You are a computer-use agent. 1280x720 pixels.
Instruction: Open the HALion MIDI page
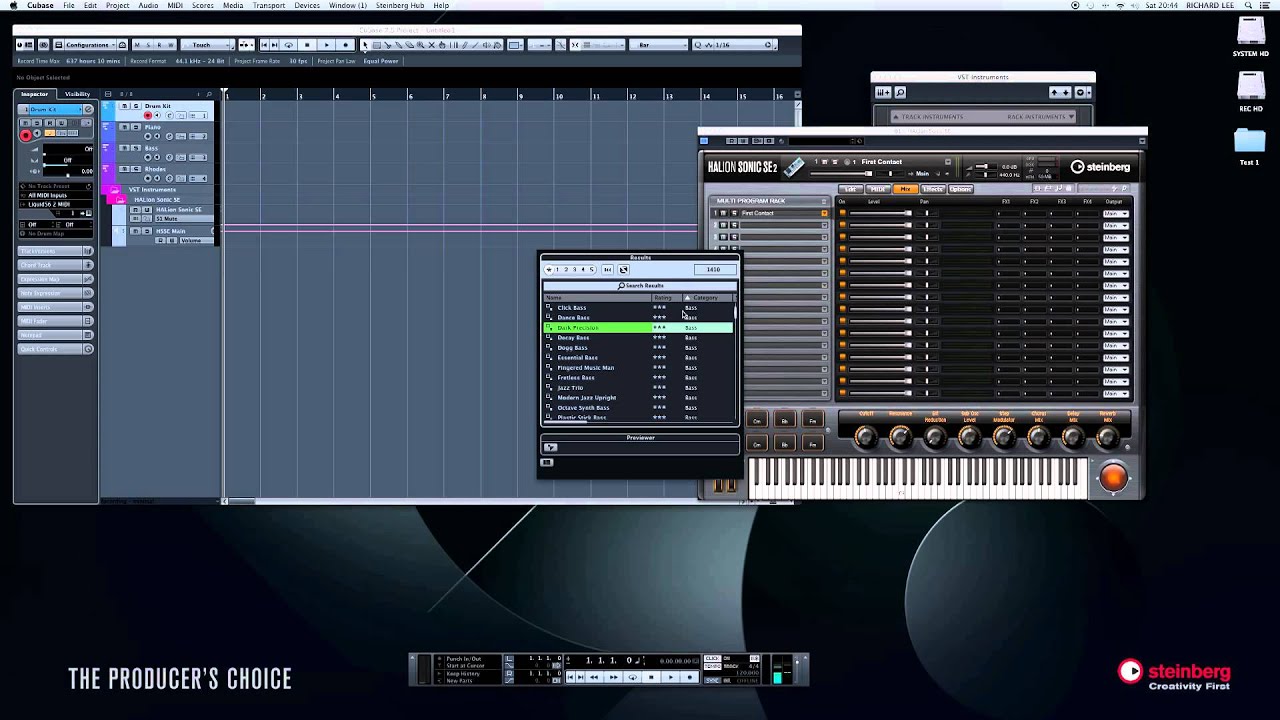click(x=878, y=189)
